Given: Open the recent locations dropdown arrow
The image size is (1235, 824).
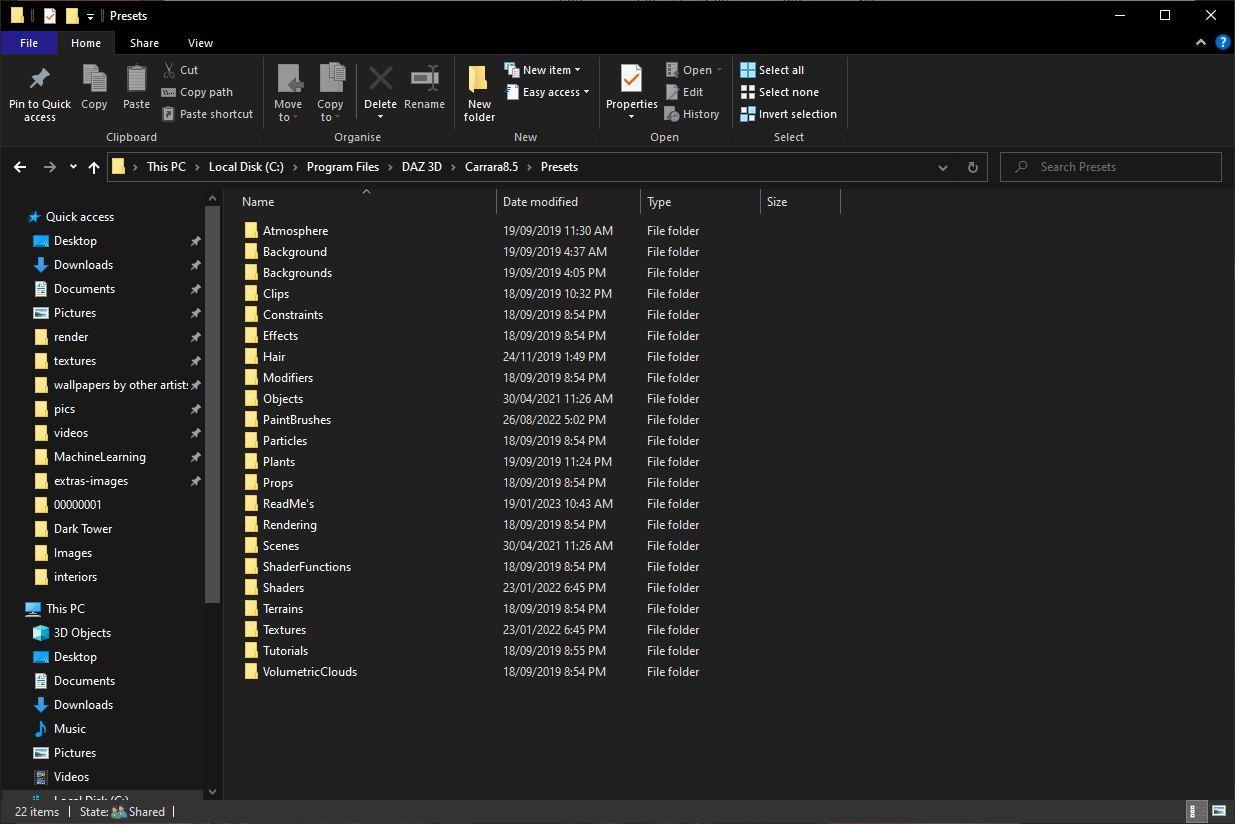Looking at the screenshot, I should pos(73,167).
